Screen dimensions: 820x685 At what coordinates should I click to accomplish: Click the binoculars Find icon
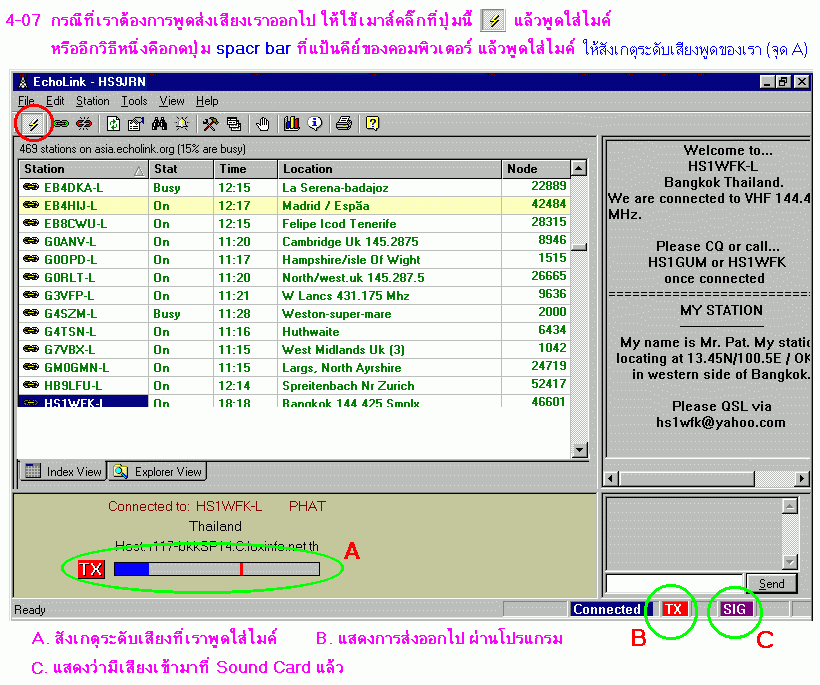[x=159, y=124]
